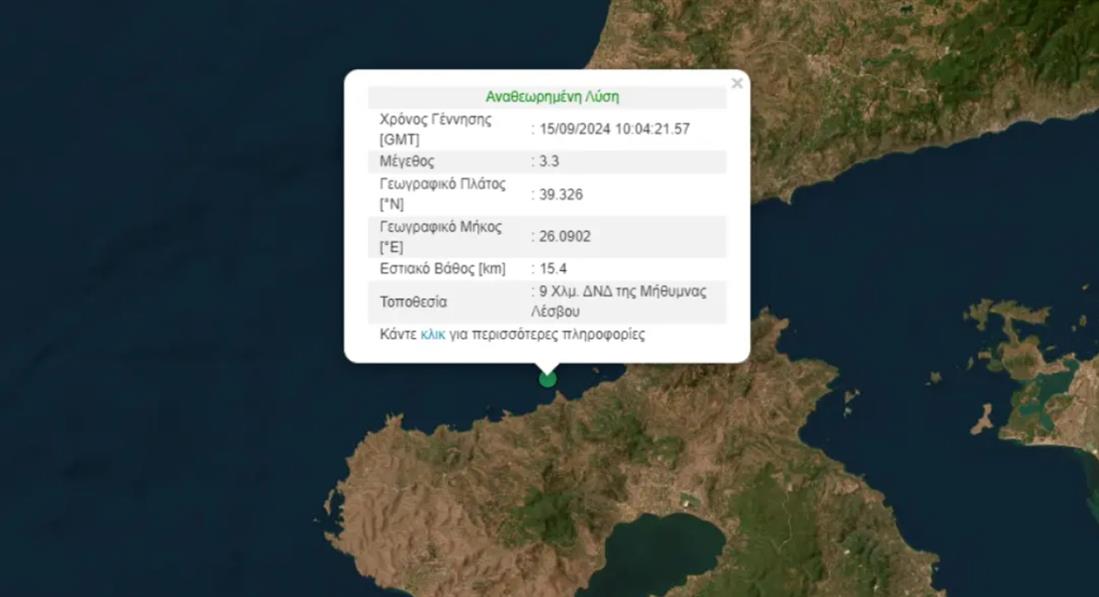Click the green epicenter marker on map

[547, 378]
